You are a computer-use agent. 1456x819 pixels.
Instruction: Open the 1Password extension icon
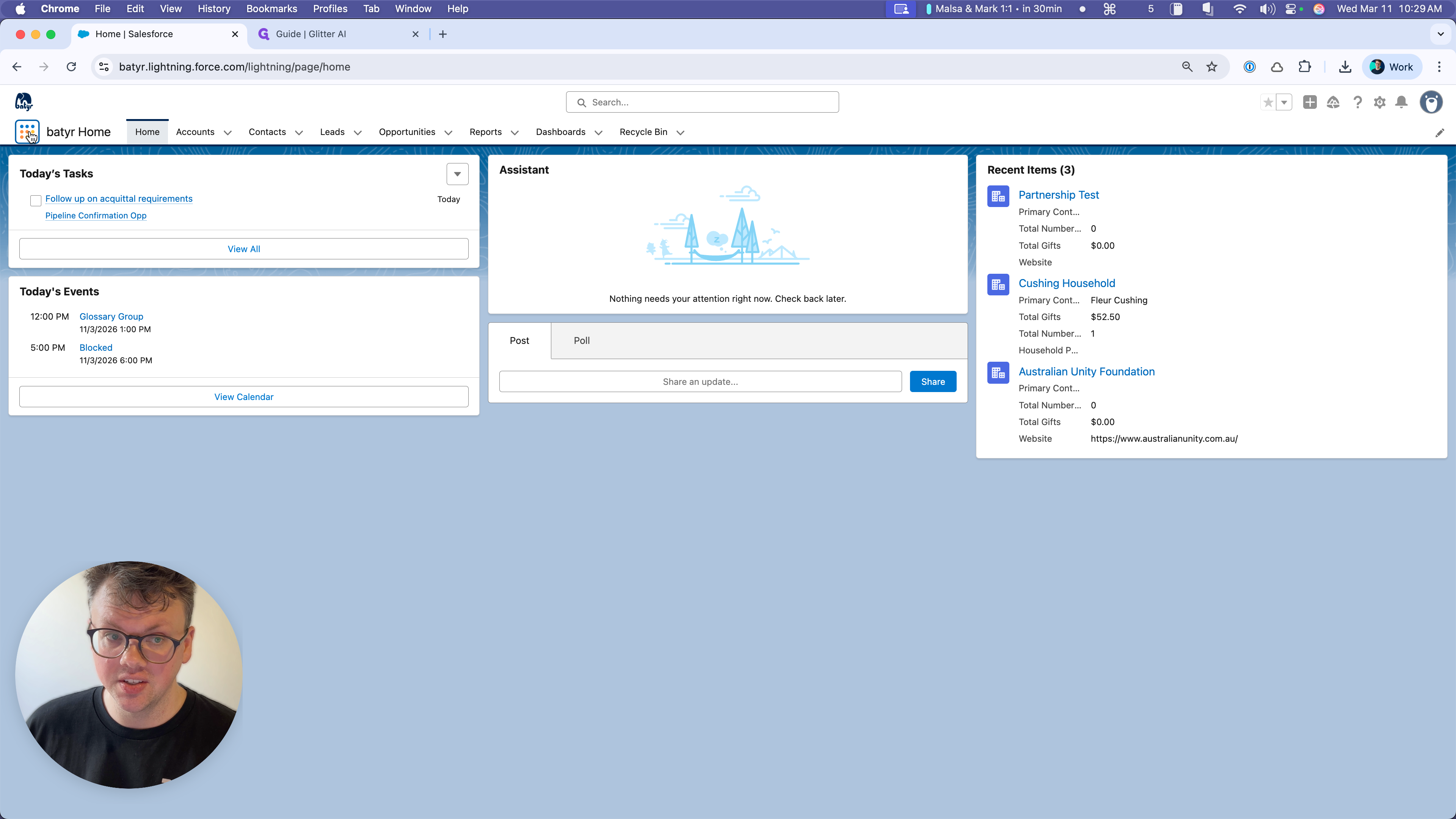1250,67
